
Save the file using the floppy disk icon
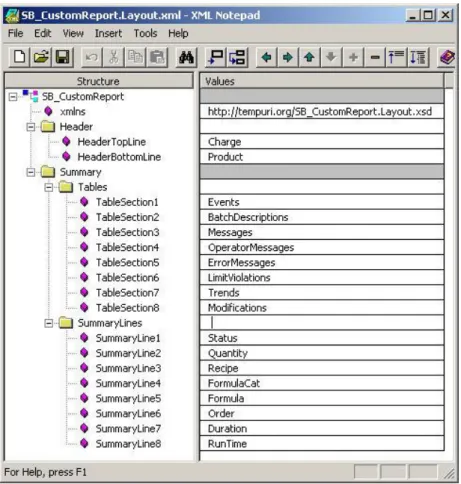pyautogui.click(x=63, y=57)
